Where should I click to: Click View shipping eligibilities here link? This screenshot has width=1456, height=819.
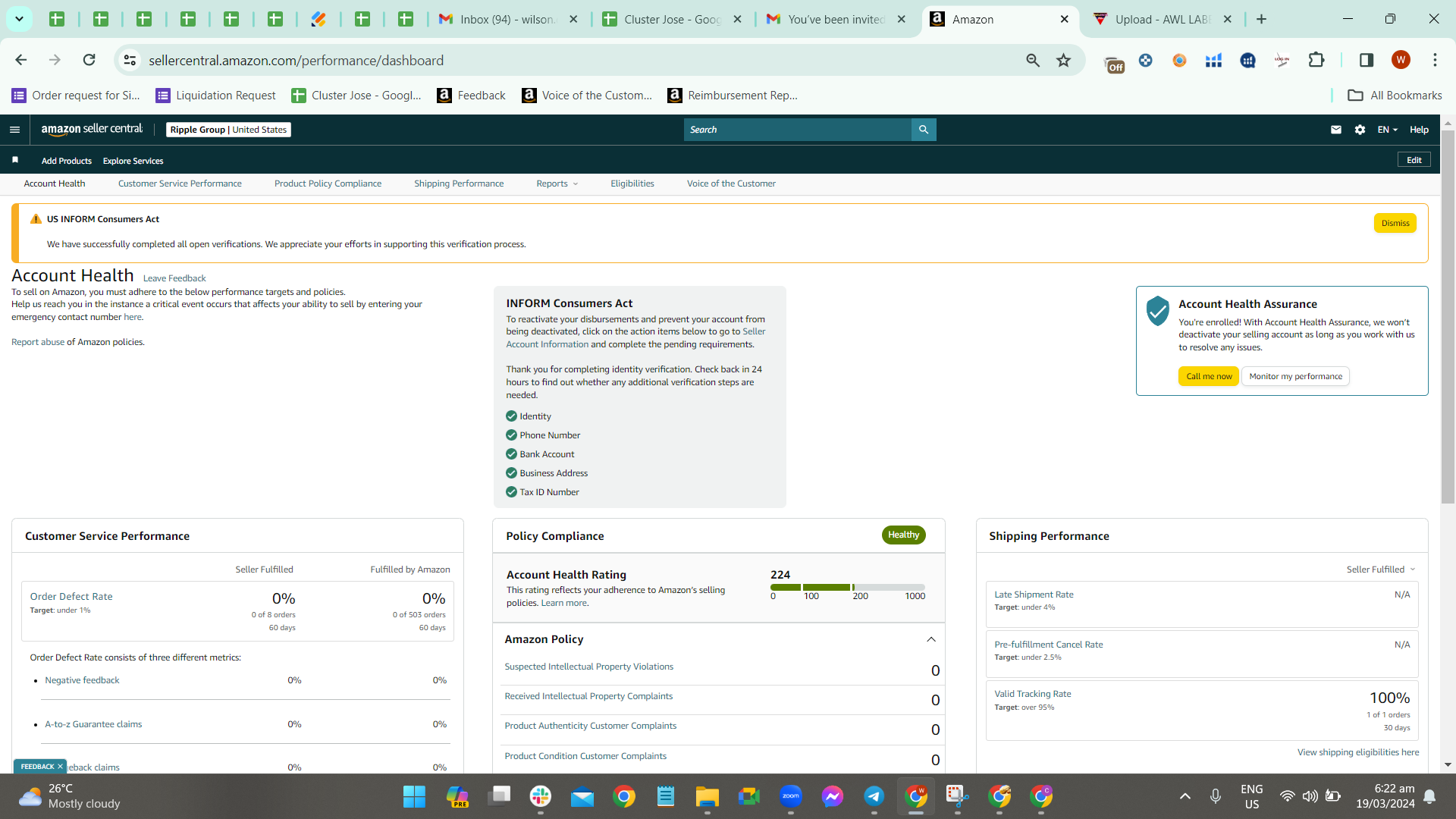click(1357, 752)
